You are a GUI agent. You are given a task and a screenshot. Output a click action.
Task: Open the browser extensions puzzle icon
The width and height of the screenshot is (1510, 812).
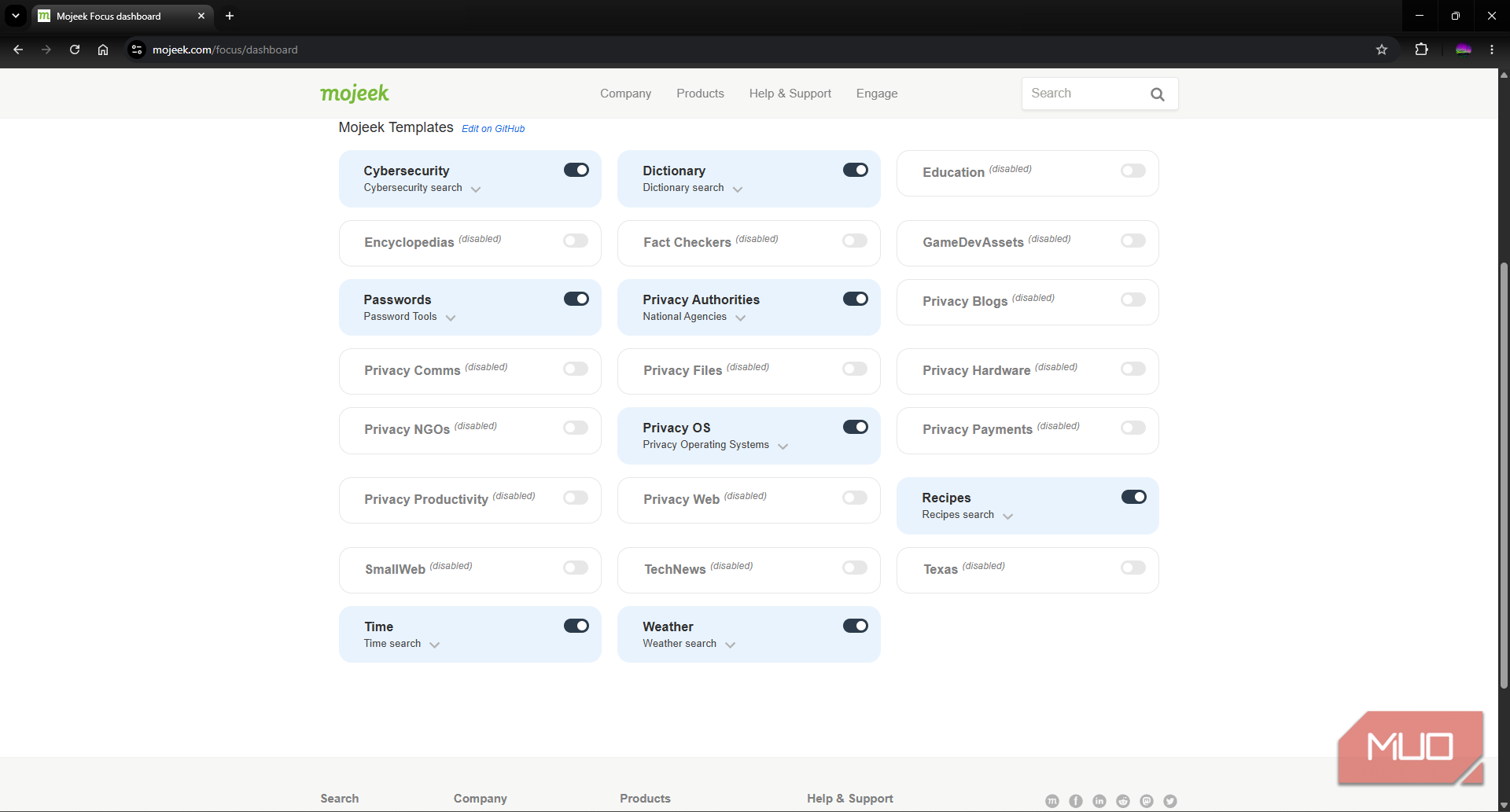coord(1421,50)
